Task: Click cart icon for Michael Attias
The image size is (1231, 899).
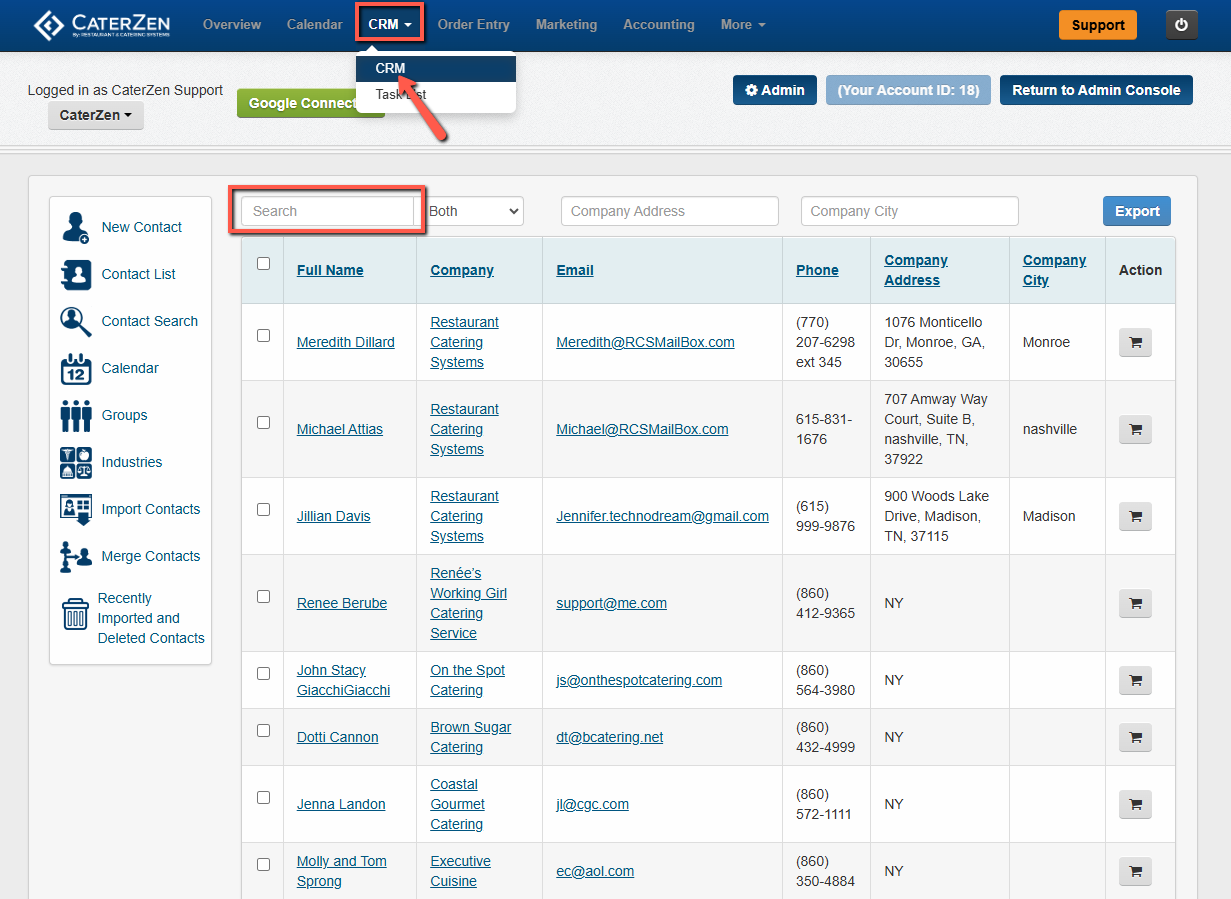Action: click(1135, 429)
